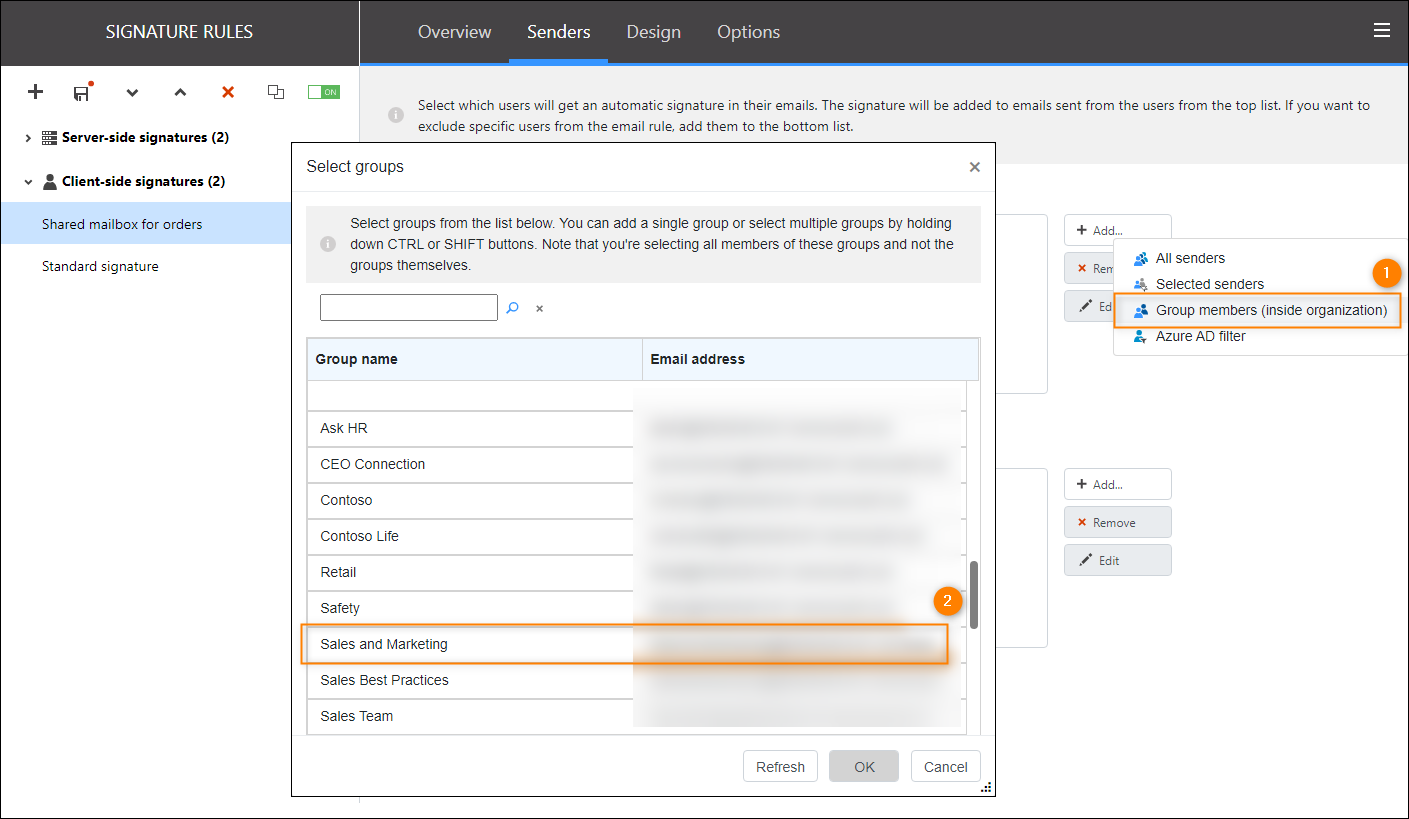The width and height of the screenshot is (1409, 819).
Task: Refresh the groups list
Action: (780, 766)
